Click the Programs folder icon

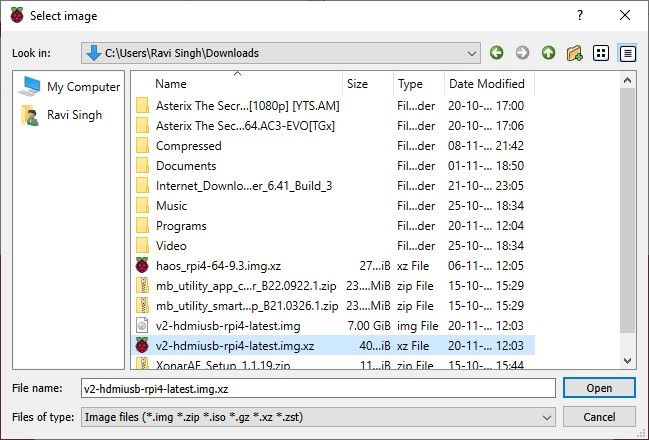click(x=142, y=226)
